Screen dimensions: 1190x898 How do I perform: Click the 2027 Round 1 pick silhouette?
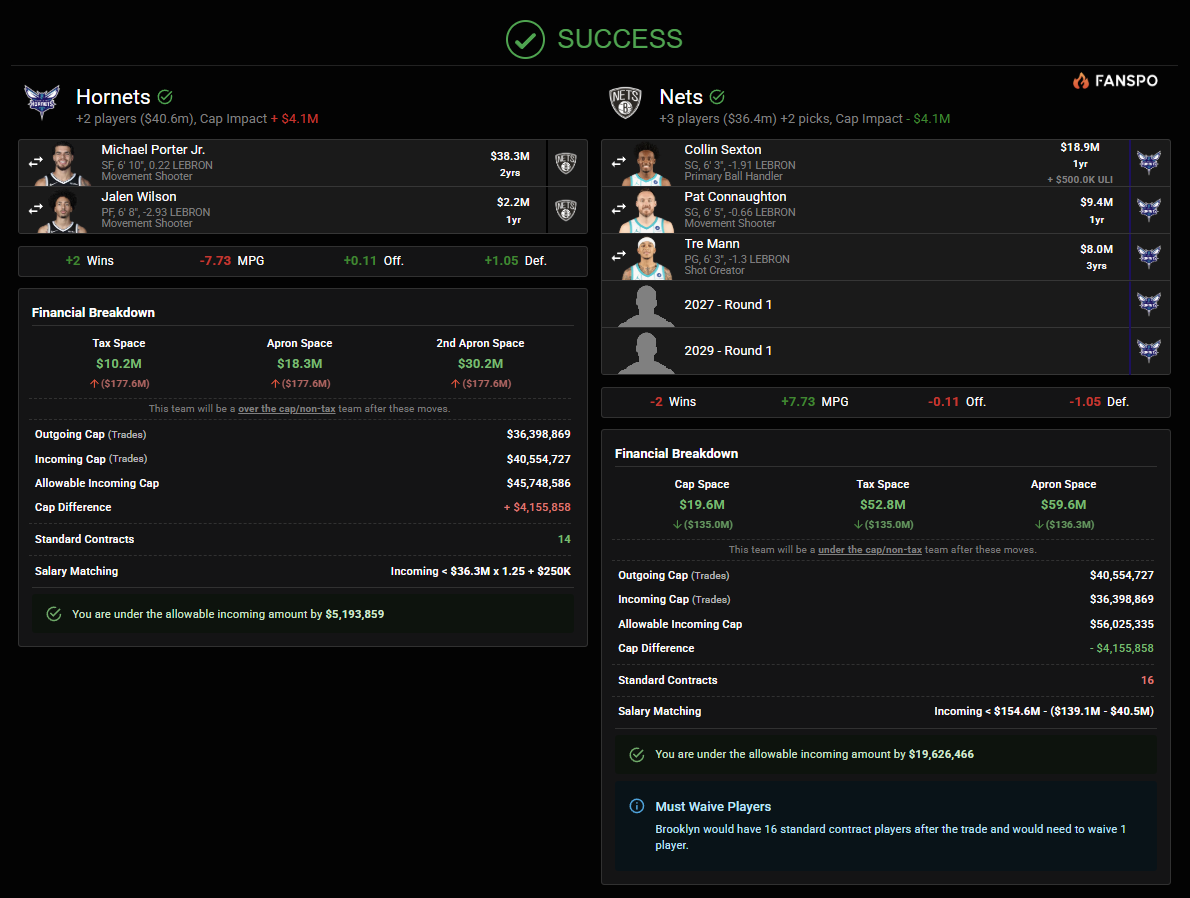tap(646, 306)
